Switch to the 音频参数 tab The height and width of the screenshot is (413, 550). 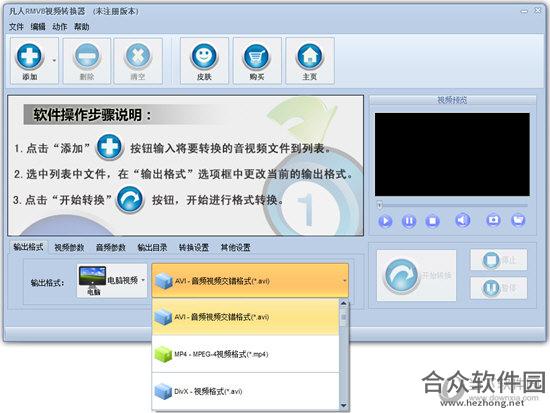tap(111, 247)
